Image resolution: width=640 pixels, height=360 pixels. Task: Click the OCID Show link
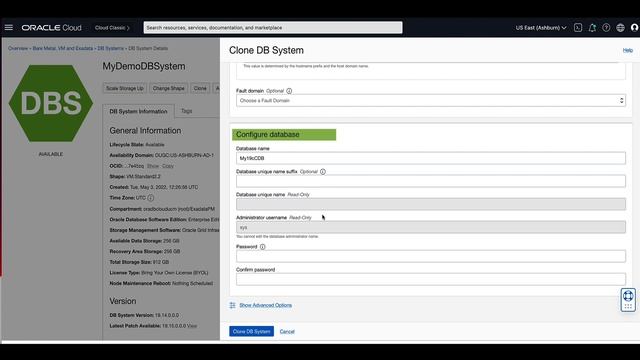pyautogui.click(x=153, y=166)
